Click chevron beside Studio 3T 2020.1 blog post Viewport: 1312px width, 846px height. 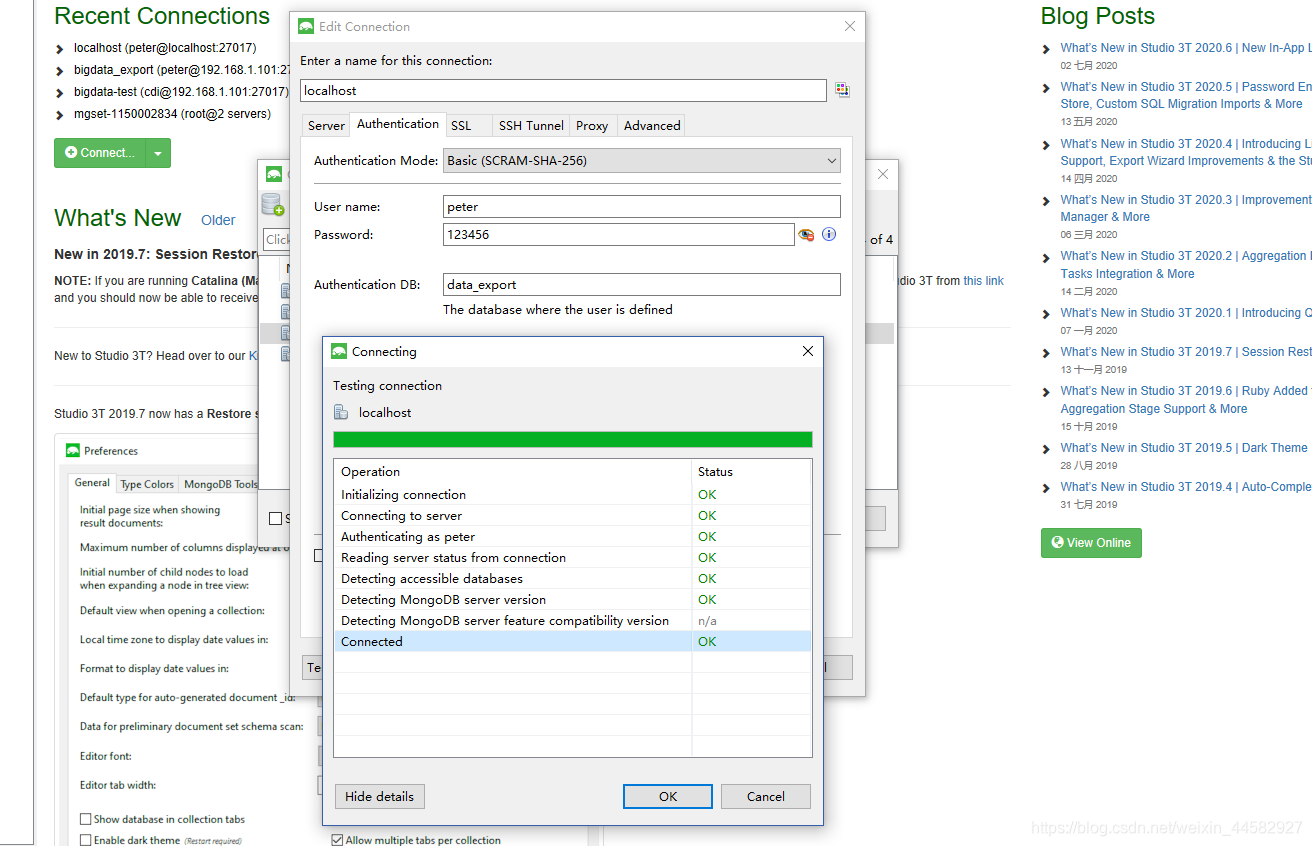(1047, 314)
